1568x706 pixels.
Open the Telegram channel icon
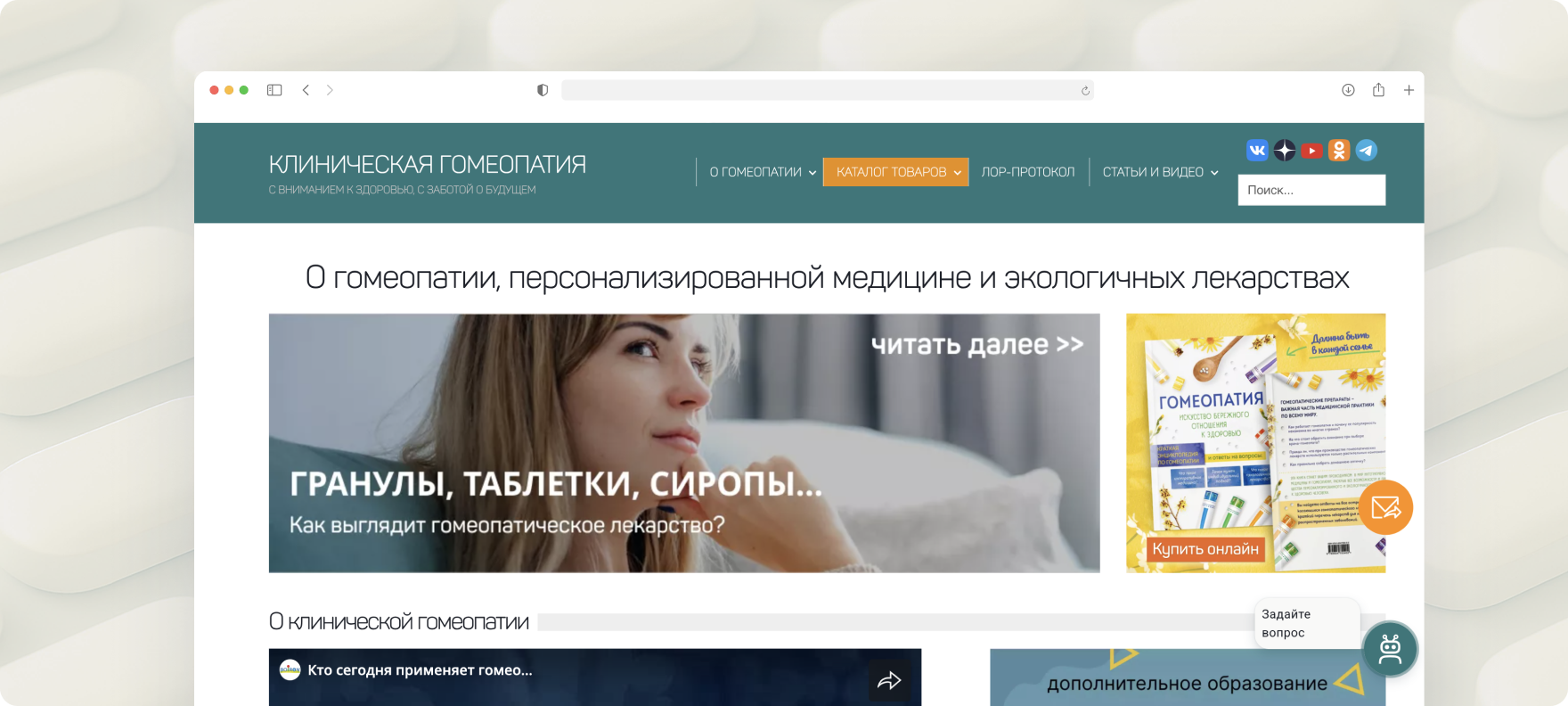coord(1366,151)
